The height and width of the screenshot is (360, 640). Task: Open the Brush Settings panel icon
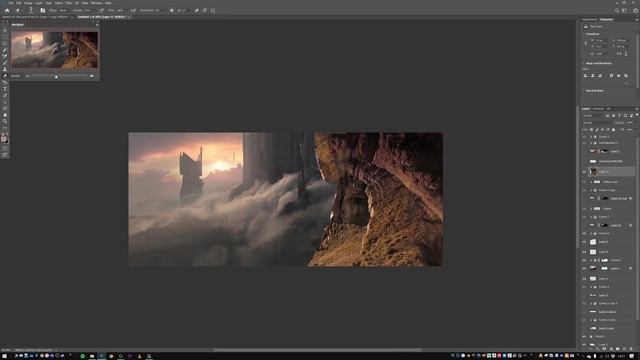(42, 10)
